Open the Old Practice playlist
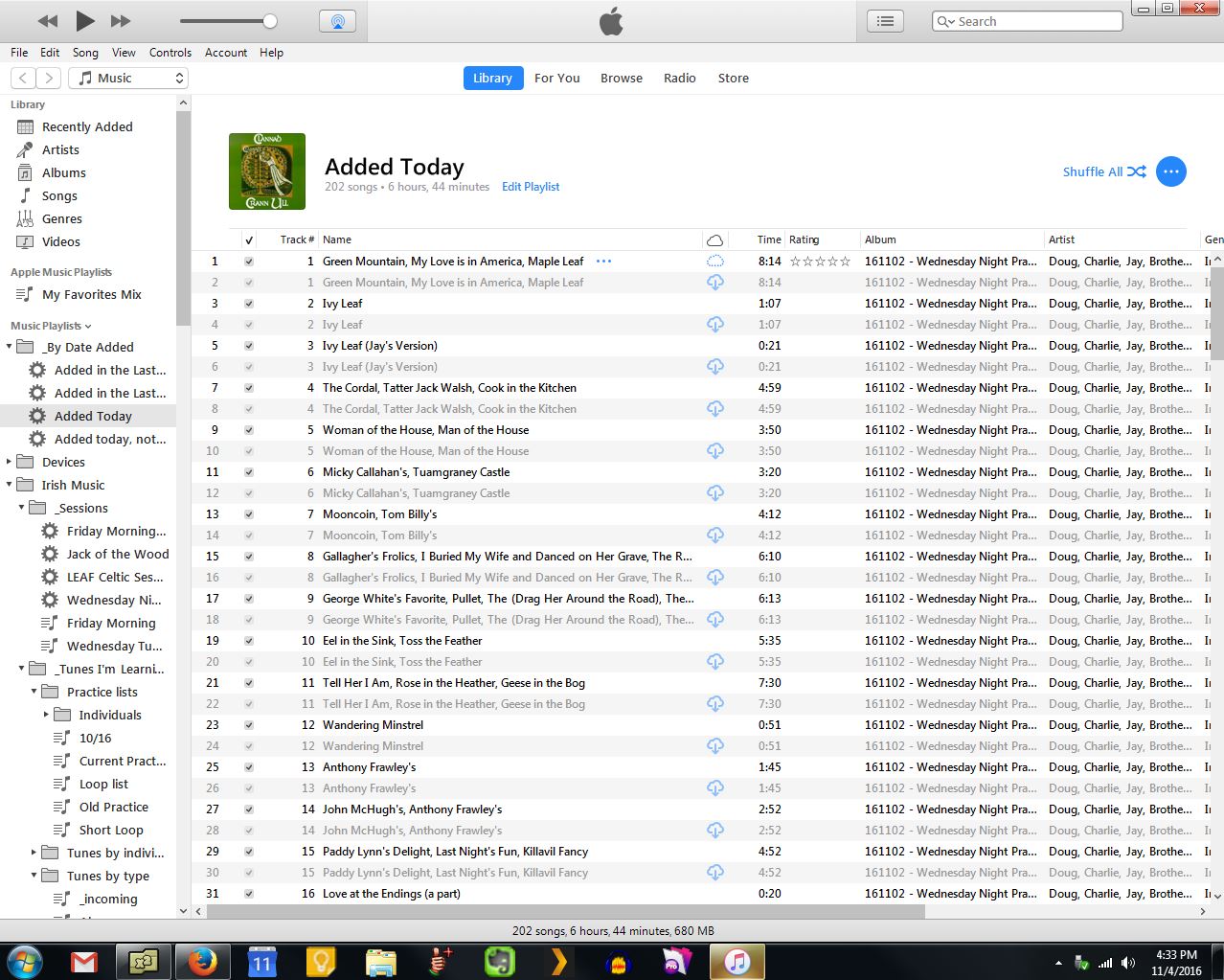This screenshot has width=1224, height=980. (113, 807)
